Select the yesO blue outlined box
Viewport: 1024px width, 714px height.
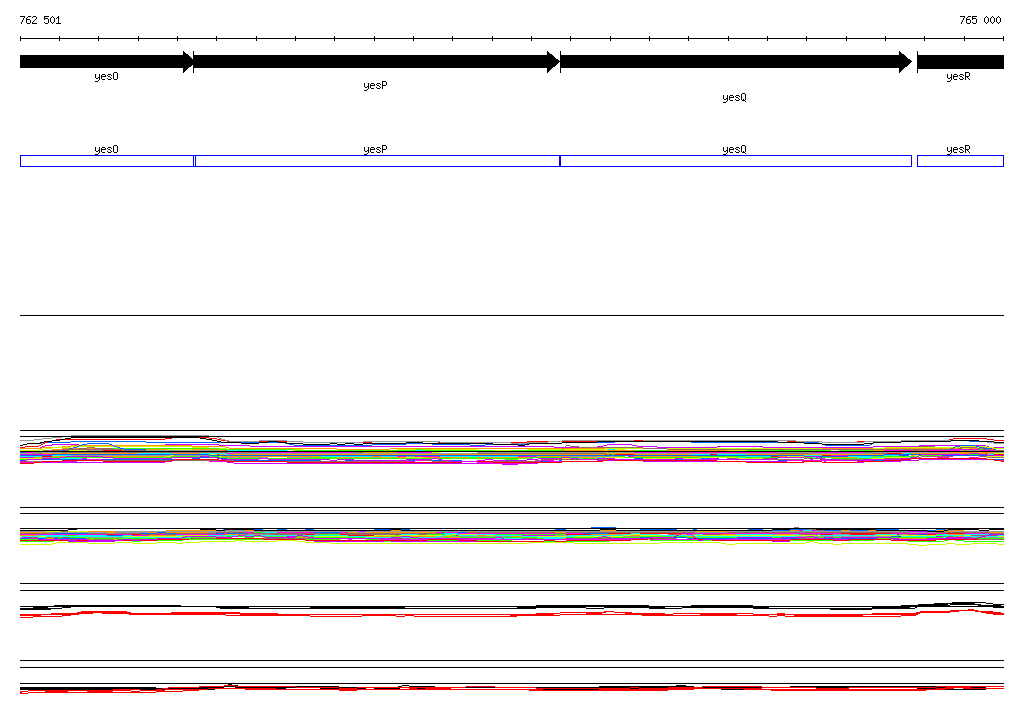(107, 161)
